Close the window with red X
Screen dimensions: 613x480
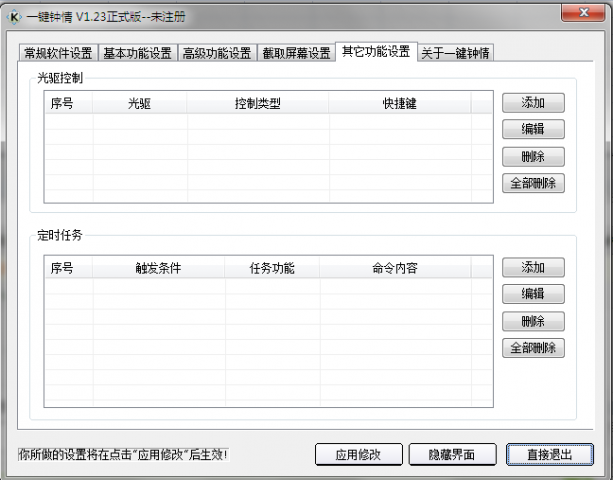(x=581, y=15)
